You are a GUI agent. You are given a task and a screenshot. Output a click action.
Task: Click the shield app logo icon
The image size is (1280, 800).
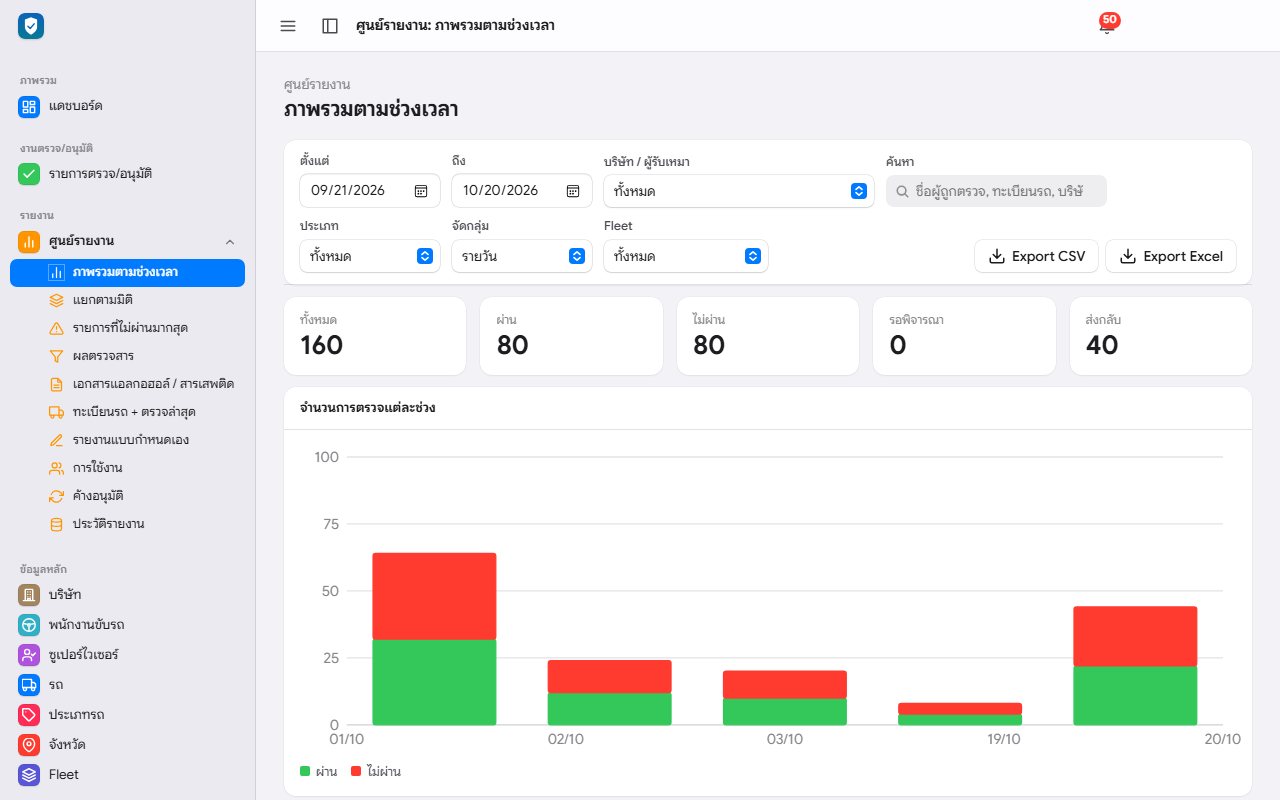[x=31, y=27]
